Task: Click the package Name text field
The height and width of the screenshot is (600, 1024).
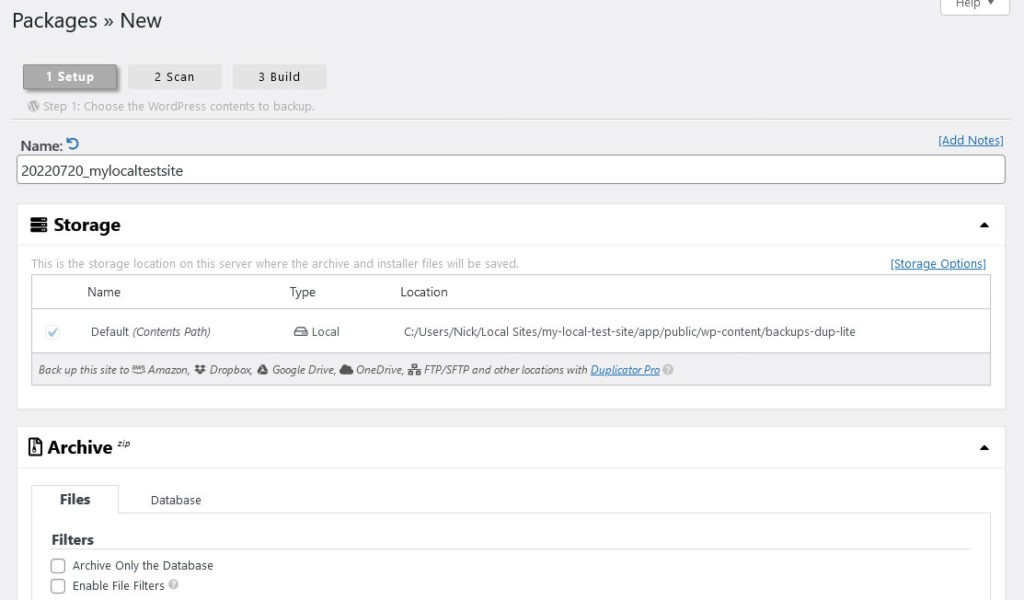Action: click(510, 170)
